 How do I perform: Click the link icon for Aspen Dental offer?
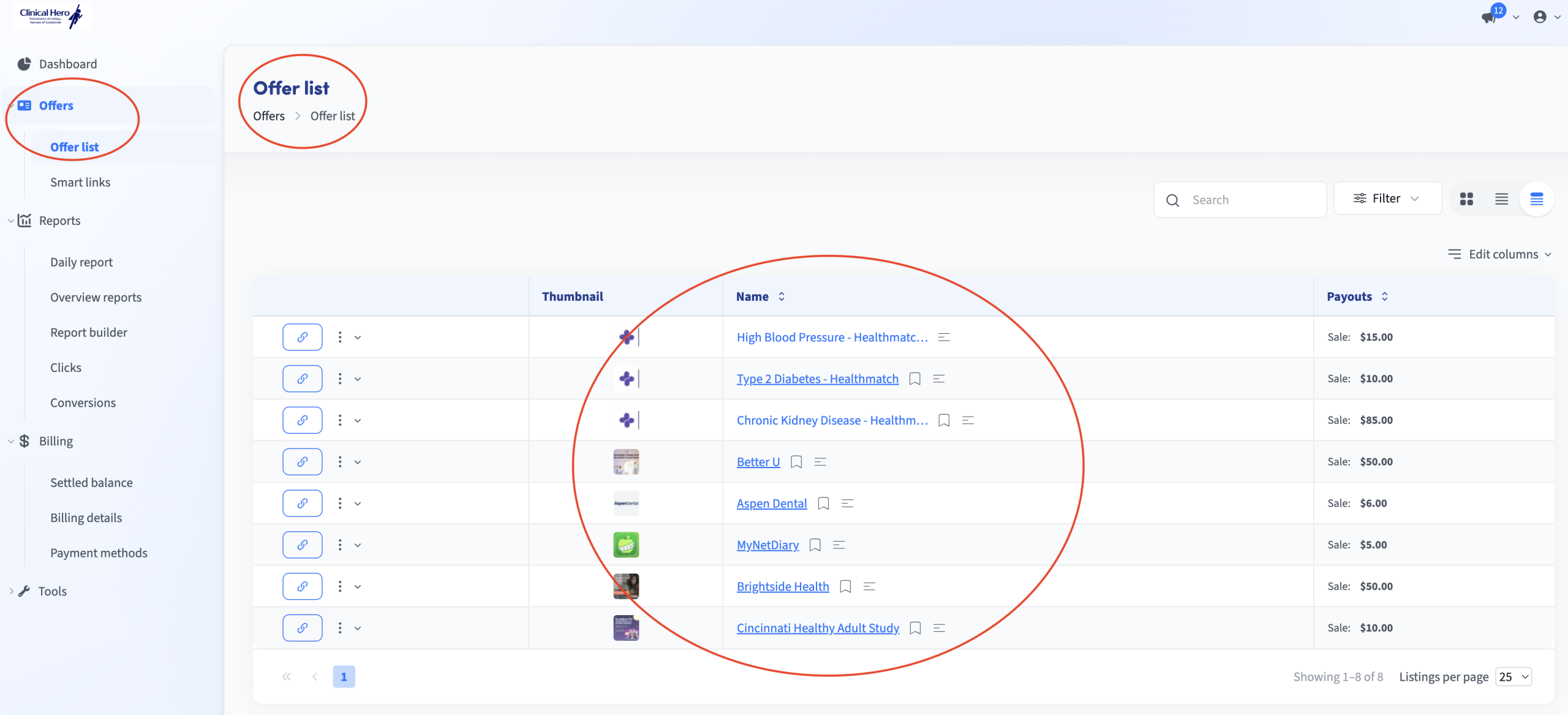coord(303,504)
